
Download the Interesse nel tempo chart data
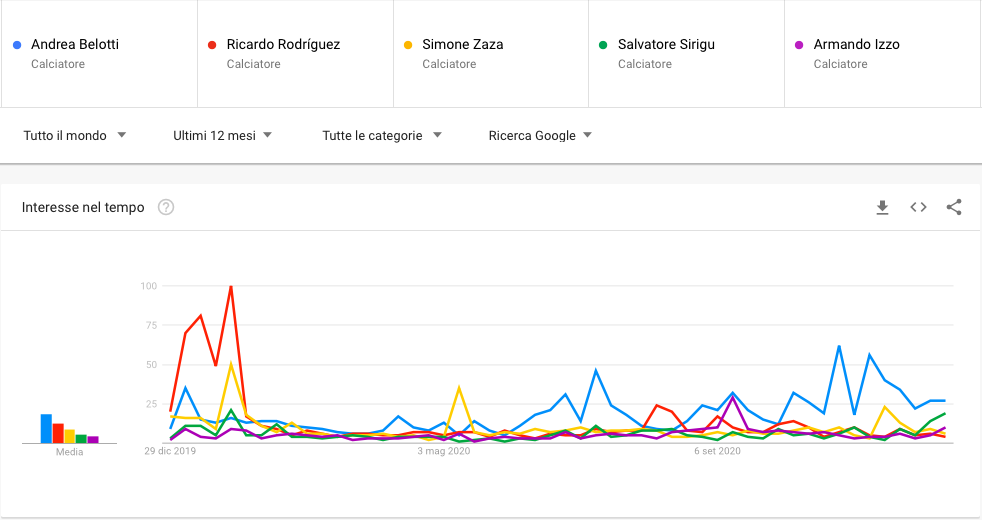882,207
